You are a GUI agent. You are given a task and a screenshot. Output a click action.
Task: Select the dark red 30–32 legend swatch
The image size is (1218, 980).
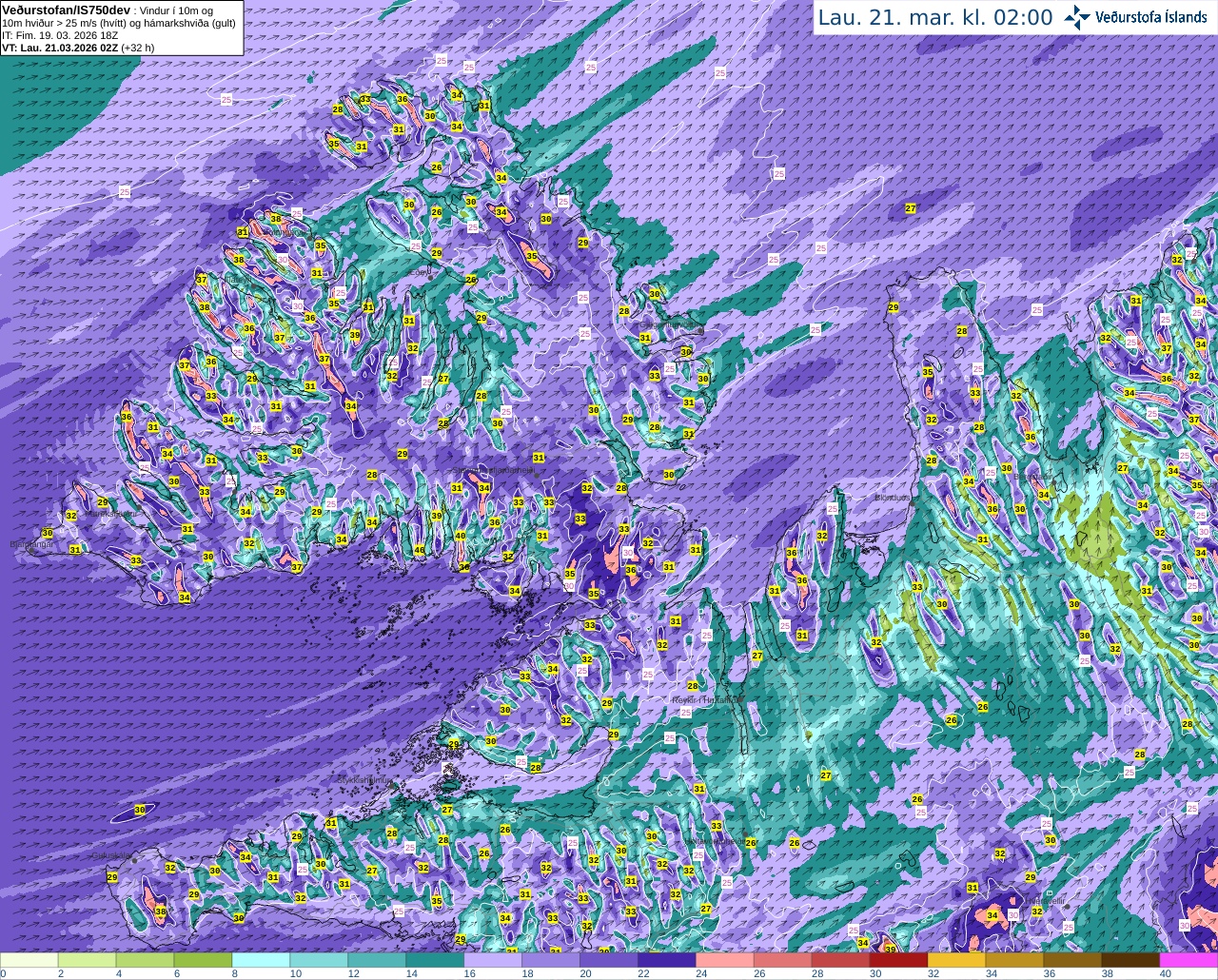point(899,960)
